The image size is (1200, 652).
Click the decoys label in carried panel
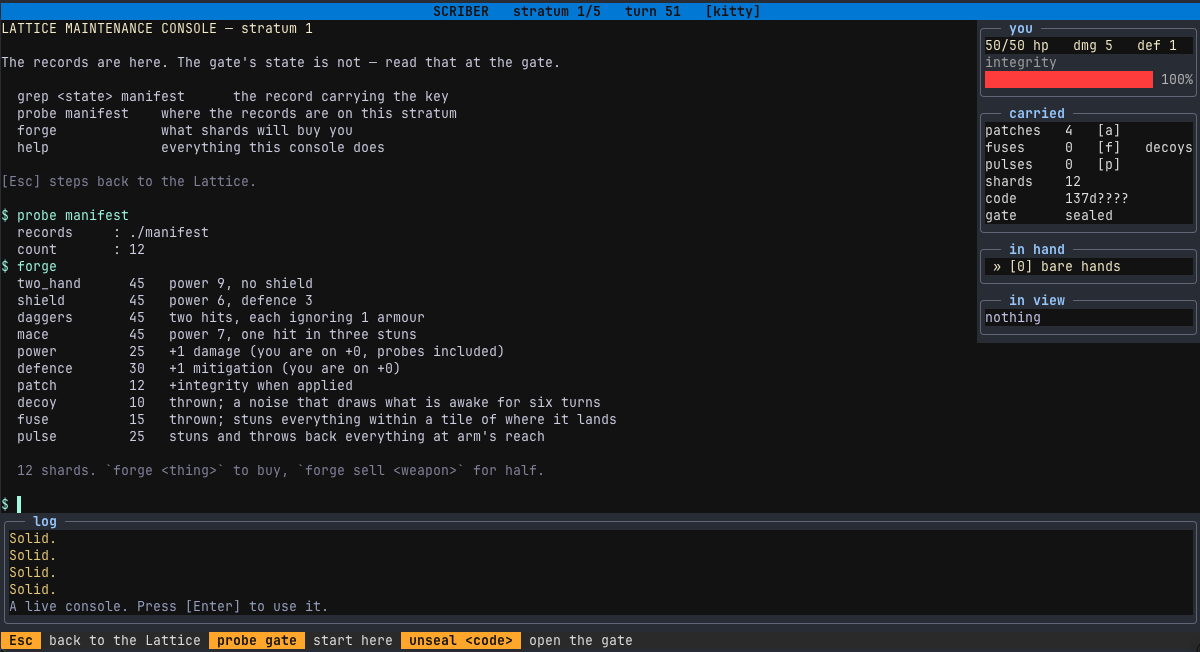pyautogui.click(x=1169, y=147)
